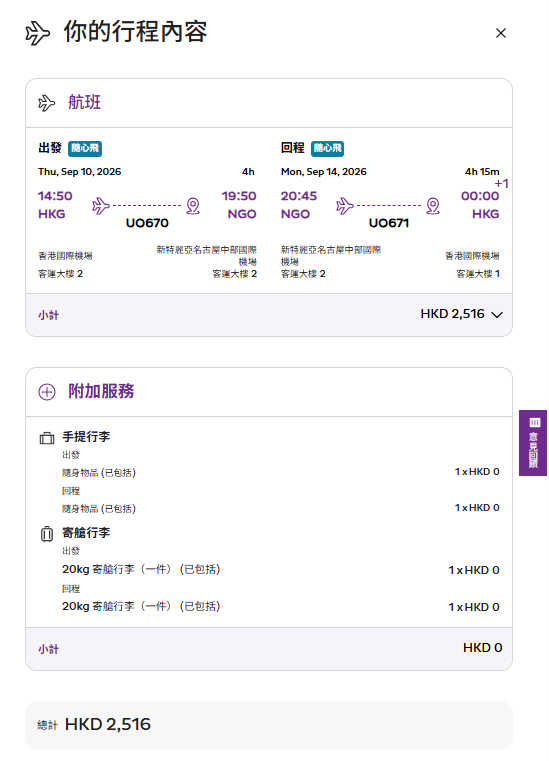This screenshot has height=761, width=549.
Task: Click the 寄艙行李 checked baggage suitcase icon
Action: click(47, 534)
